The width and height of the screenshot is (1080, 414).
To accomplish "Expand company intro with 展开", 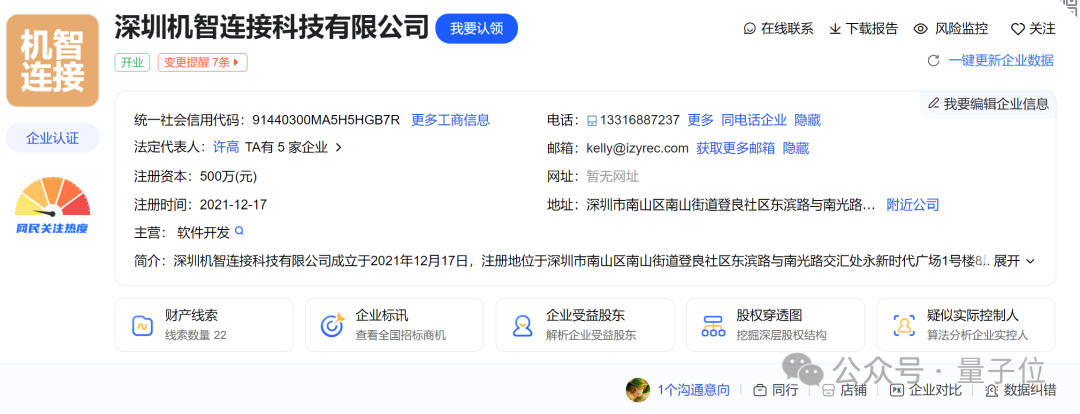I will [1014, 261].
